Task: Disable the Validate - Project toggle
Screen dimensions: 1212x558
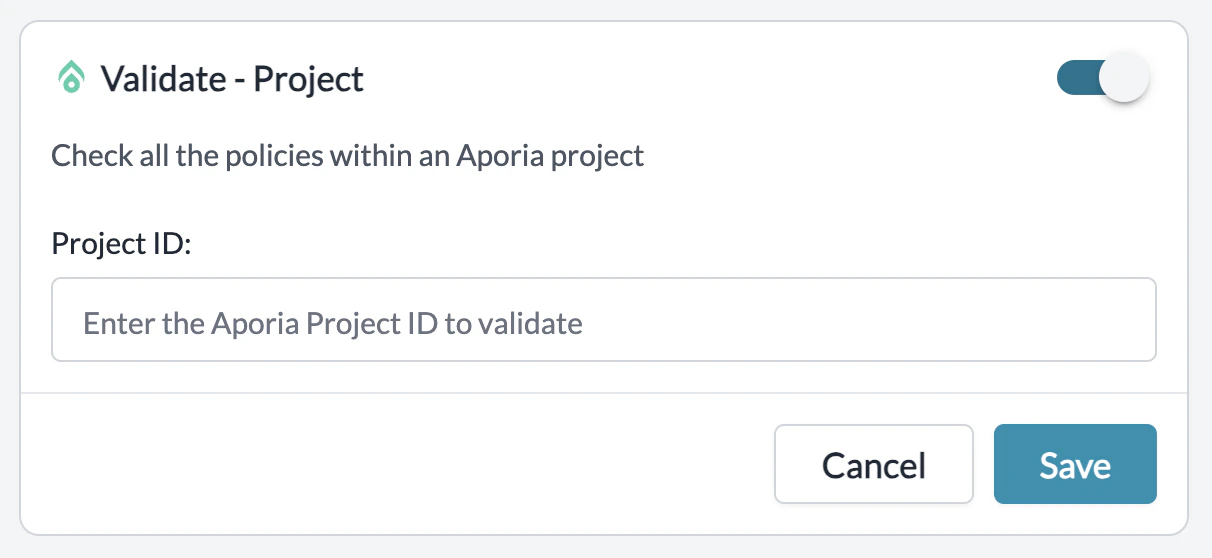Action: click(x=1103, y=78)
